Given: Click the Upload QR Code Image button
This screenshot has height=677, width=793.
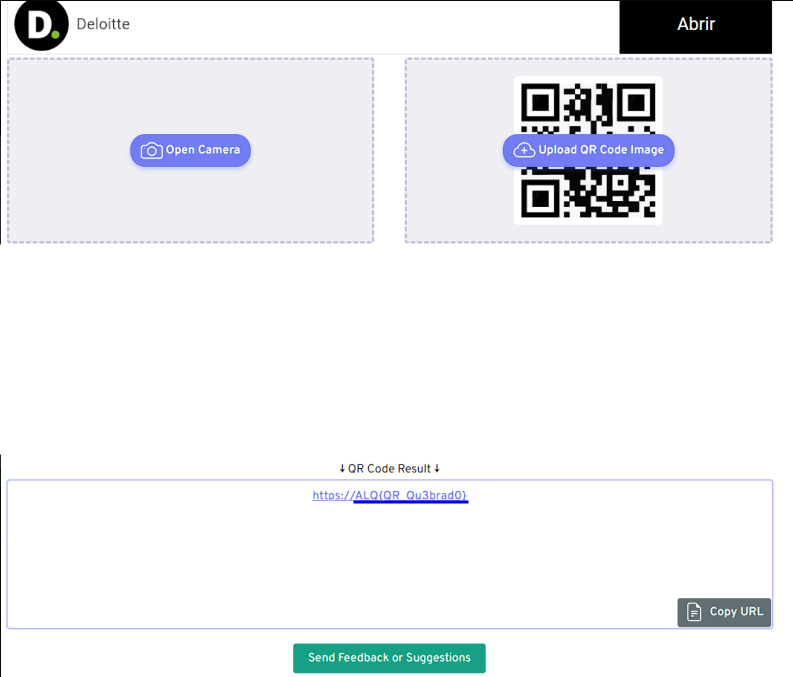Looking at the screenshot, I should pos(588,150).
